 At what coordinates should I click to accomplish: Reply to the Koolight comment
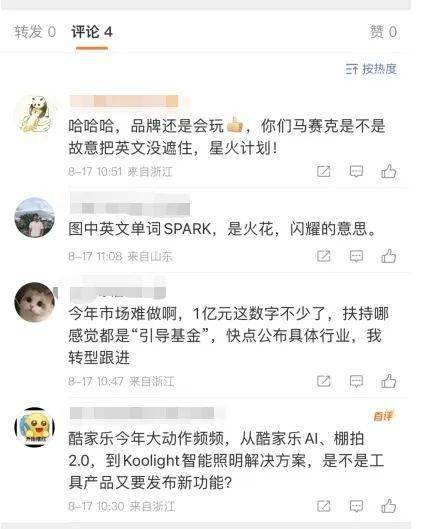356,506
